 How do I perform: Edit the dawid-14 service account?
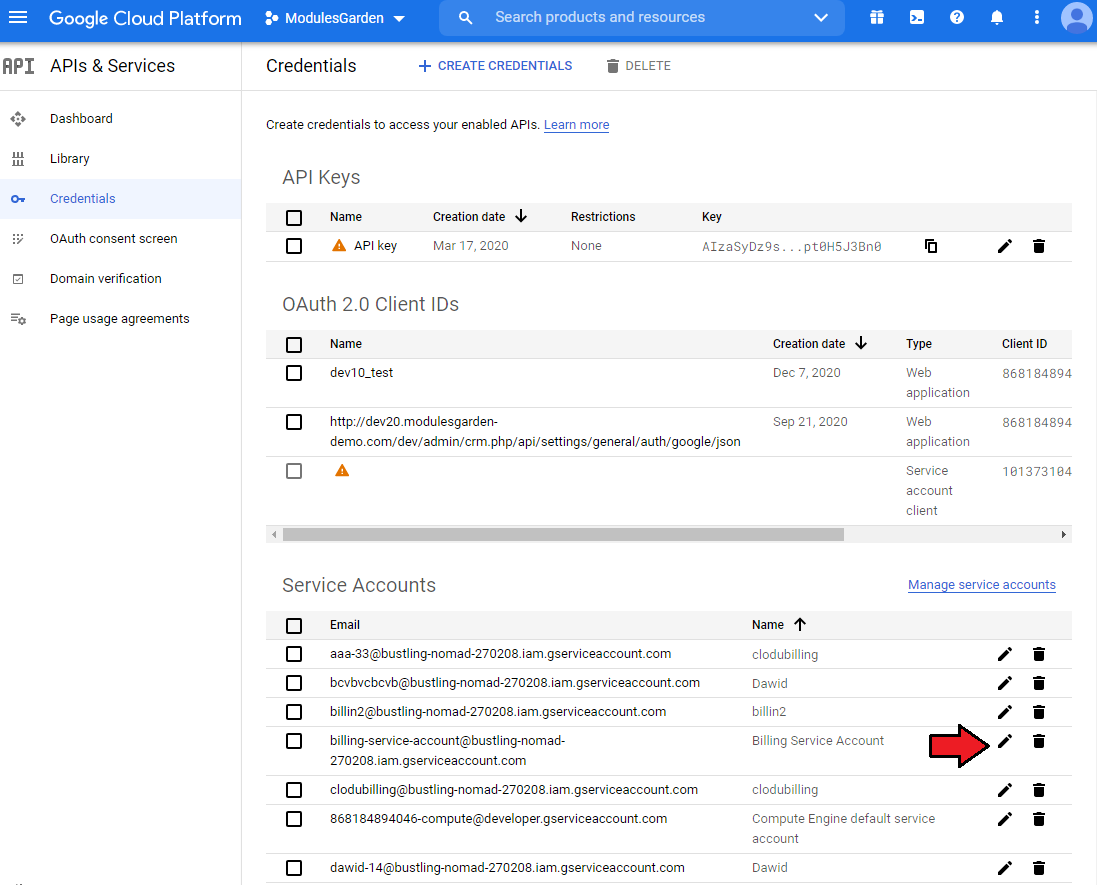(x=1005, y=868)
